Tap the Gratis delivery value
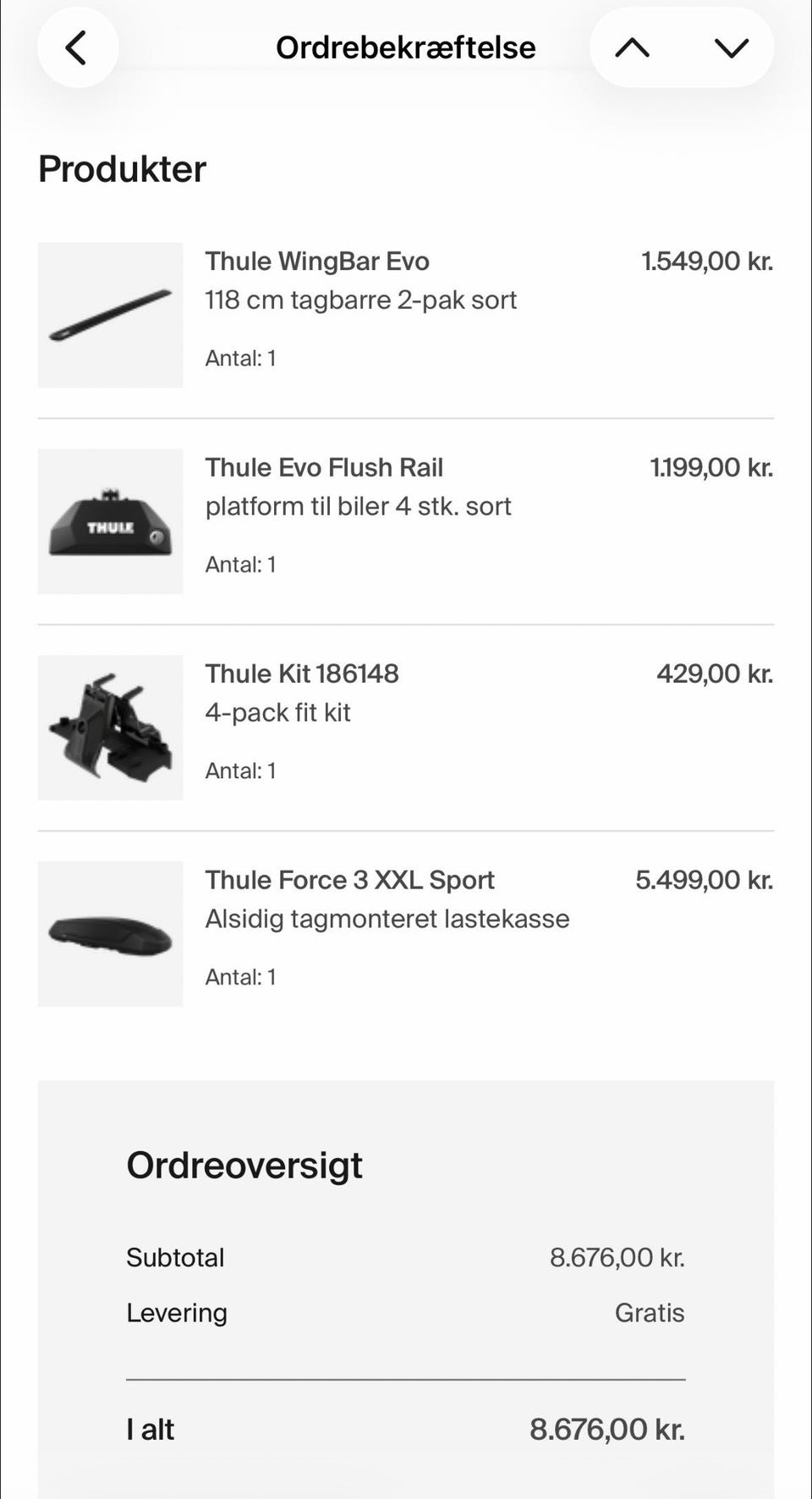 (649, 1313)
